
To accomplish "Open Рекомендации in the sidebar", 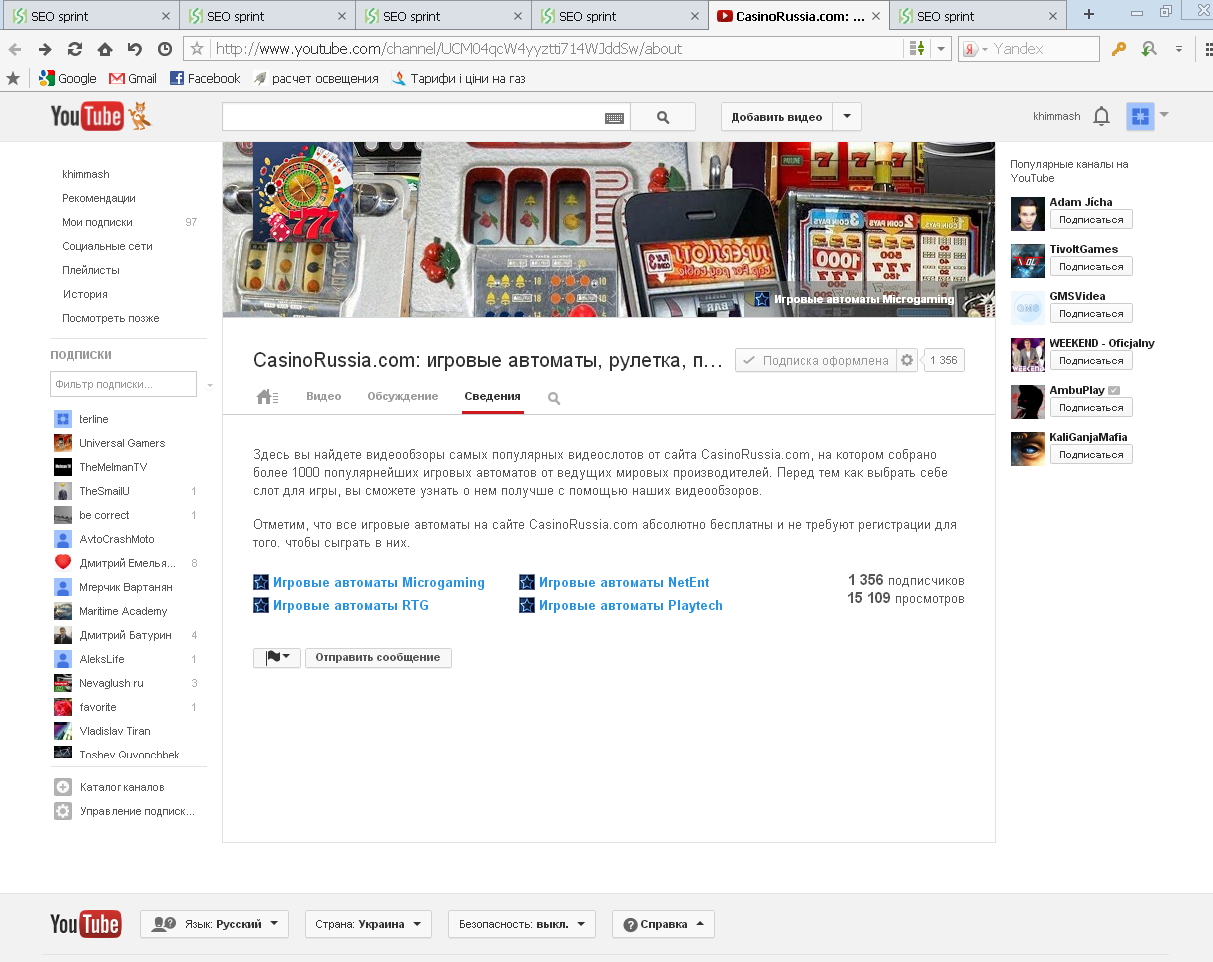I will [x=99, y=198].
